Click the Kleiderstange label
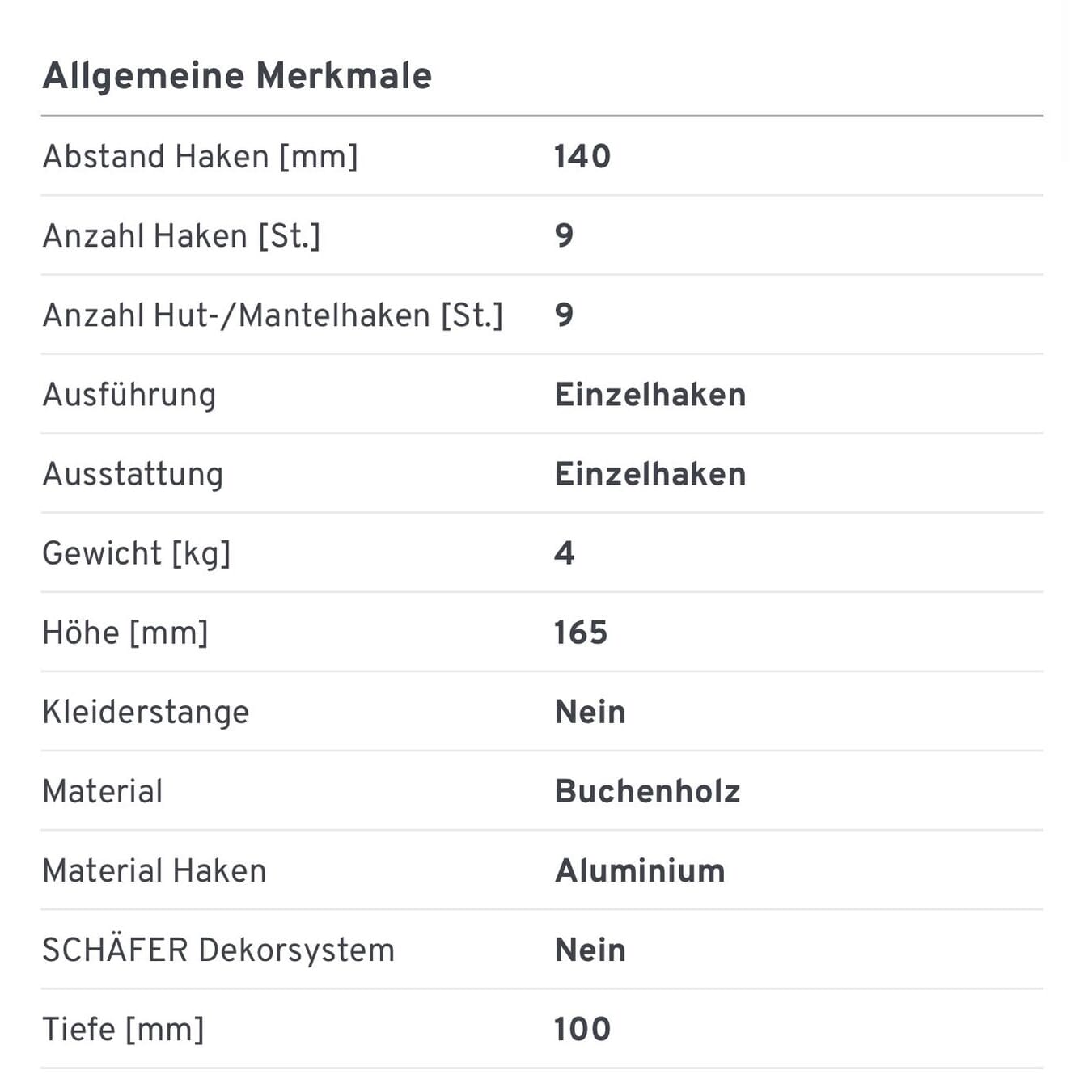This screenshot has height=1092, width=1092. (x=146, y=712)
